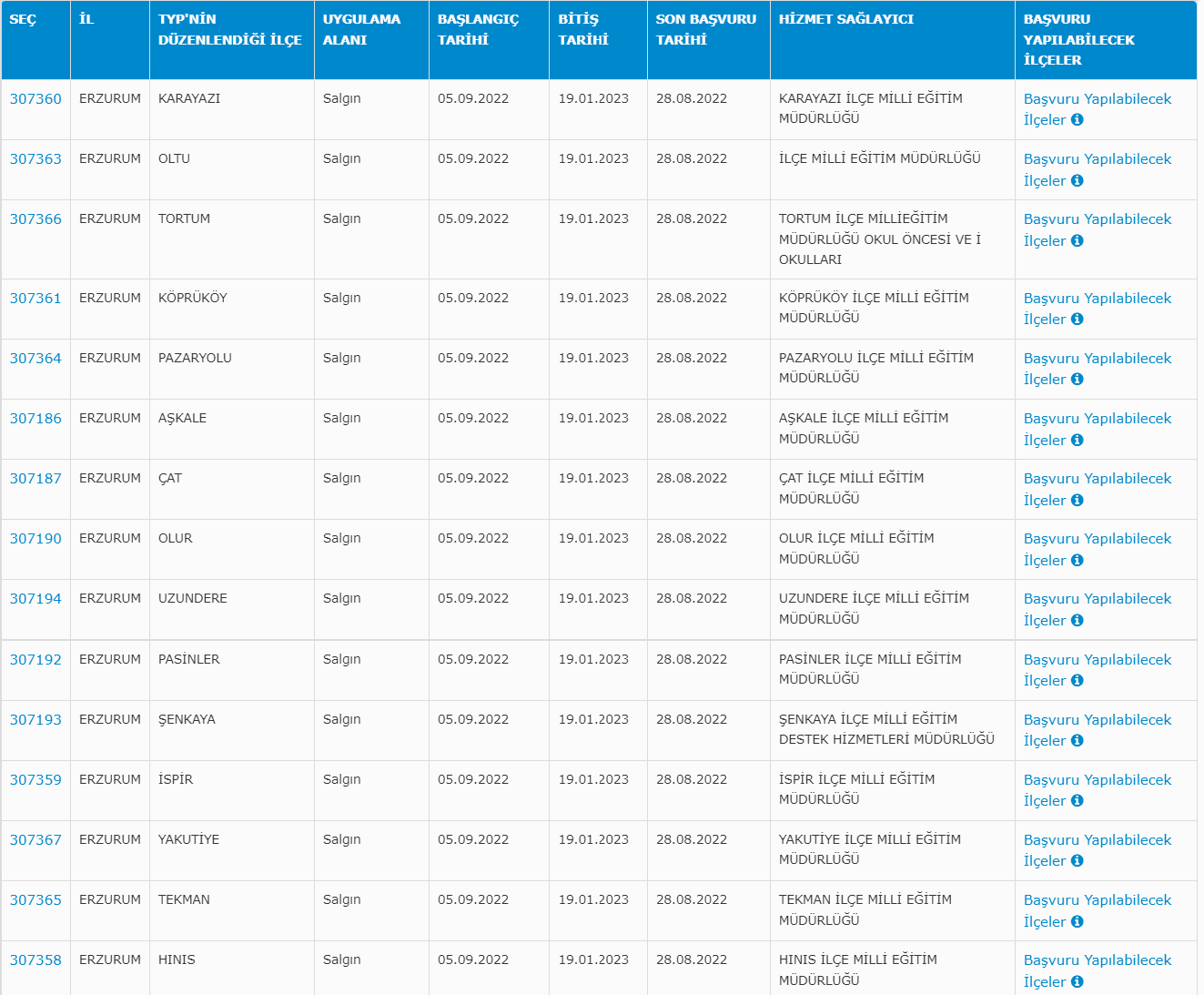Image resolution: width=1204 pixels, height=995 pixels.
Task: View Başvuru Yapılabilecek İlçeler for İSPİR
Action: click(1097, 780)
